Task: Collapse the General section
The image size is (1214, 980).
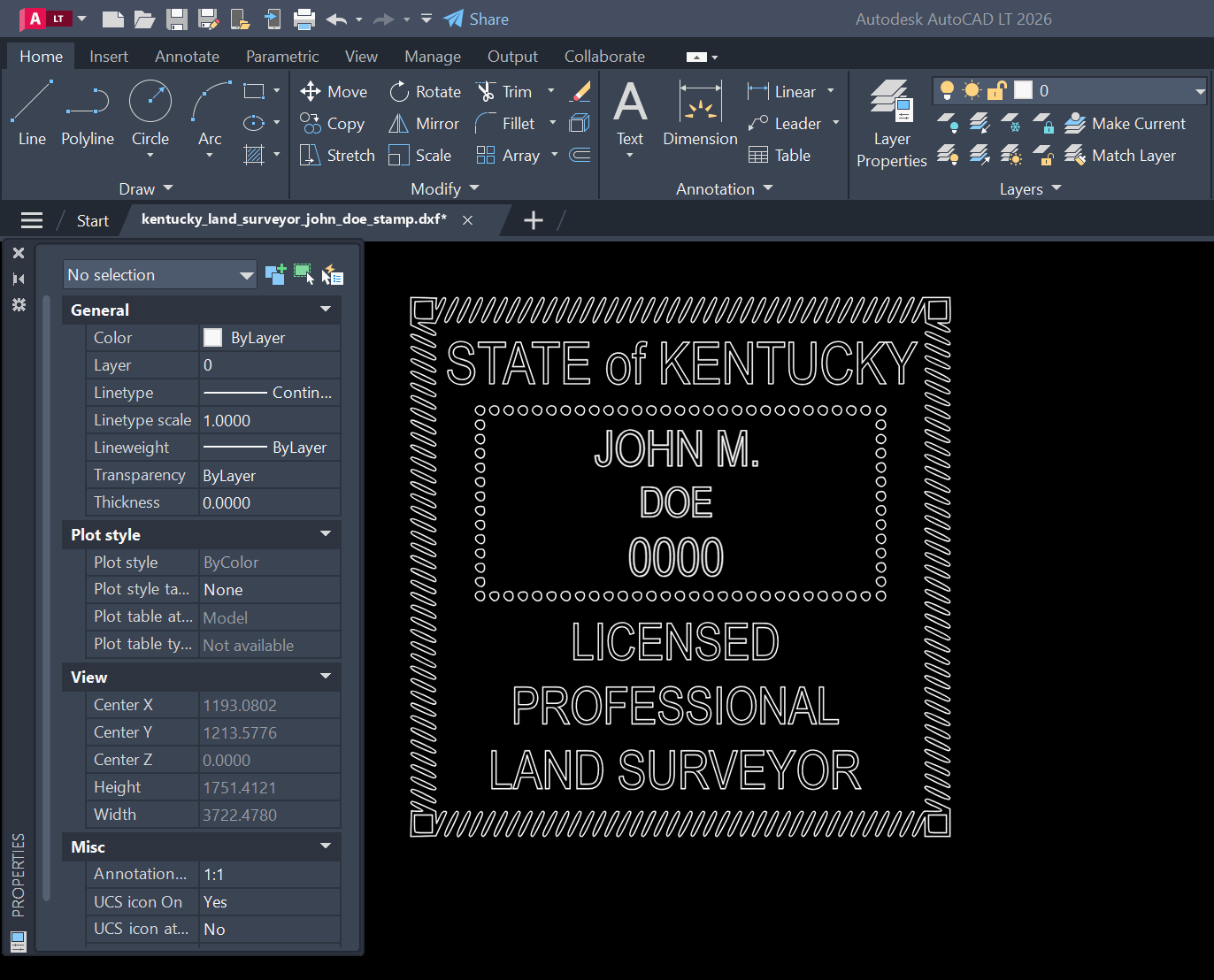Action: [326, 310]
